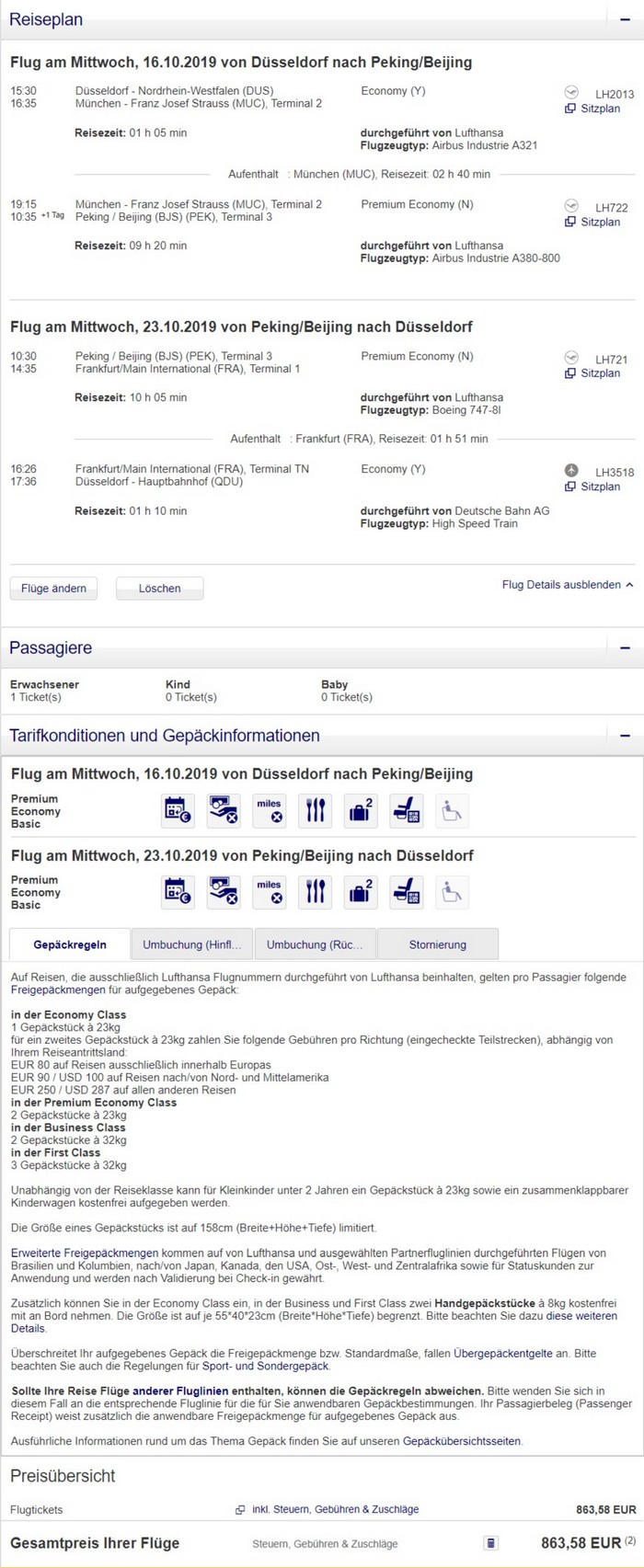644x1568 pixels.
Task: Click rebooking fee calendar icon for 23.10.2019 flight
Action: pyautogui.click(x=178, y=892)
